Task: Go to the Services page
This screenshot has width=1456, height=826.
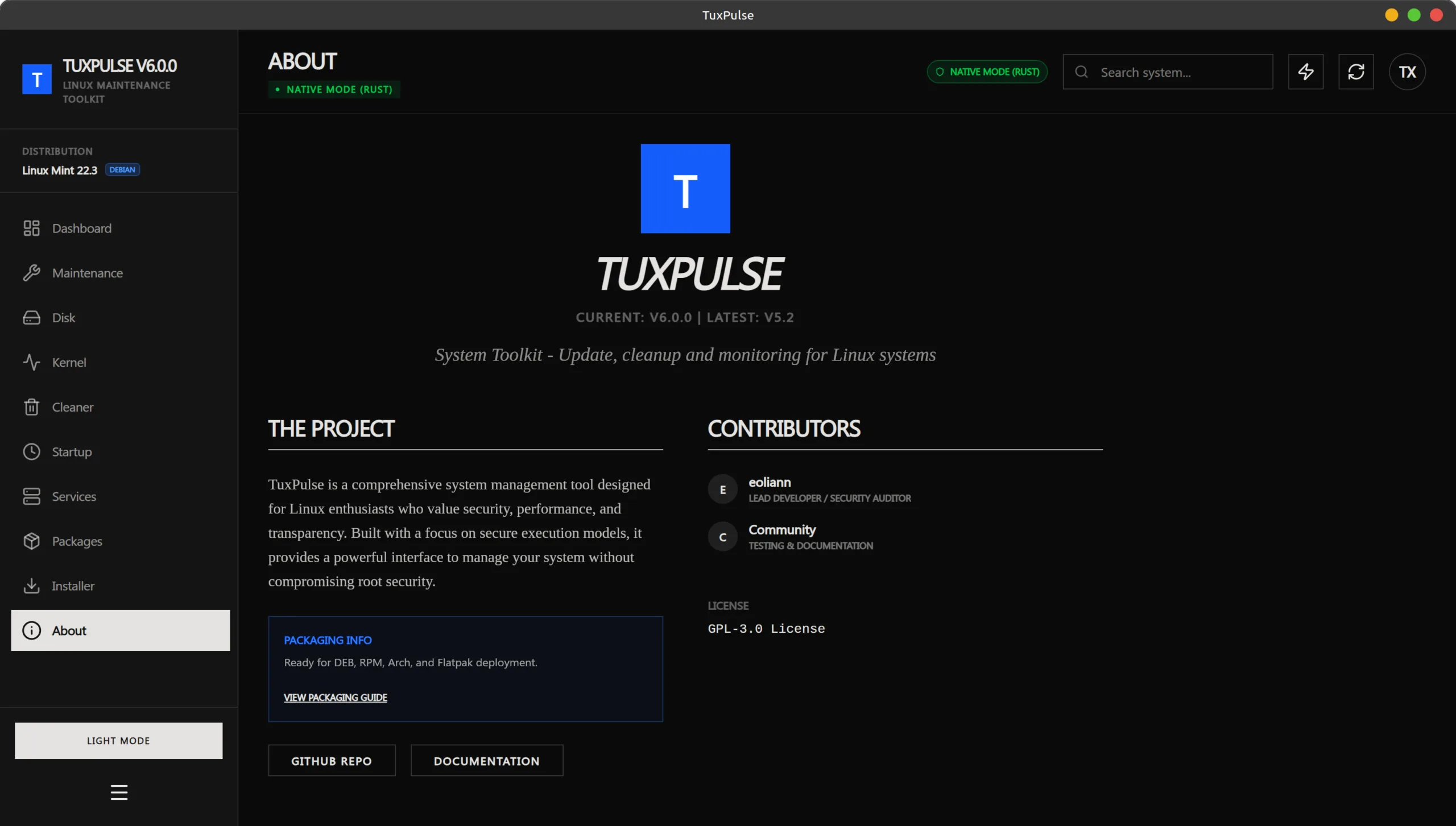Action: 74,496
